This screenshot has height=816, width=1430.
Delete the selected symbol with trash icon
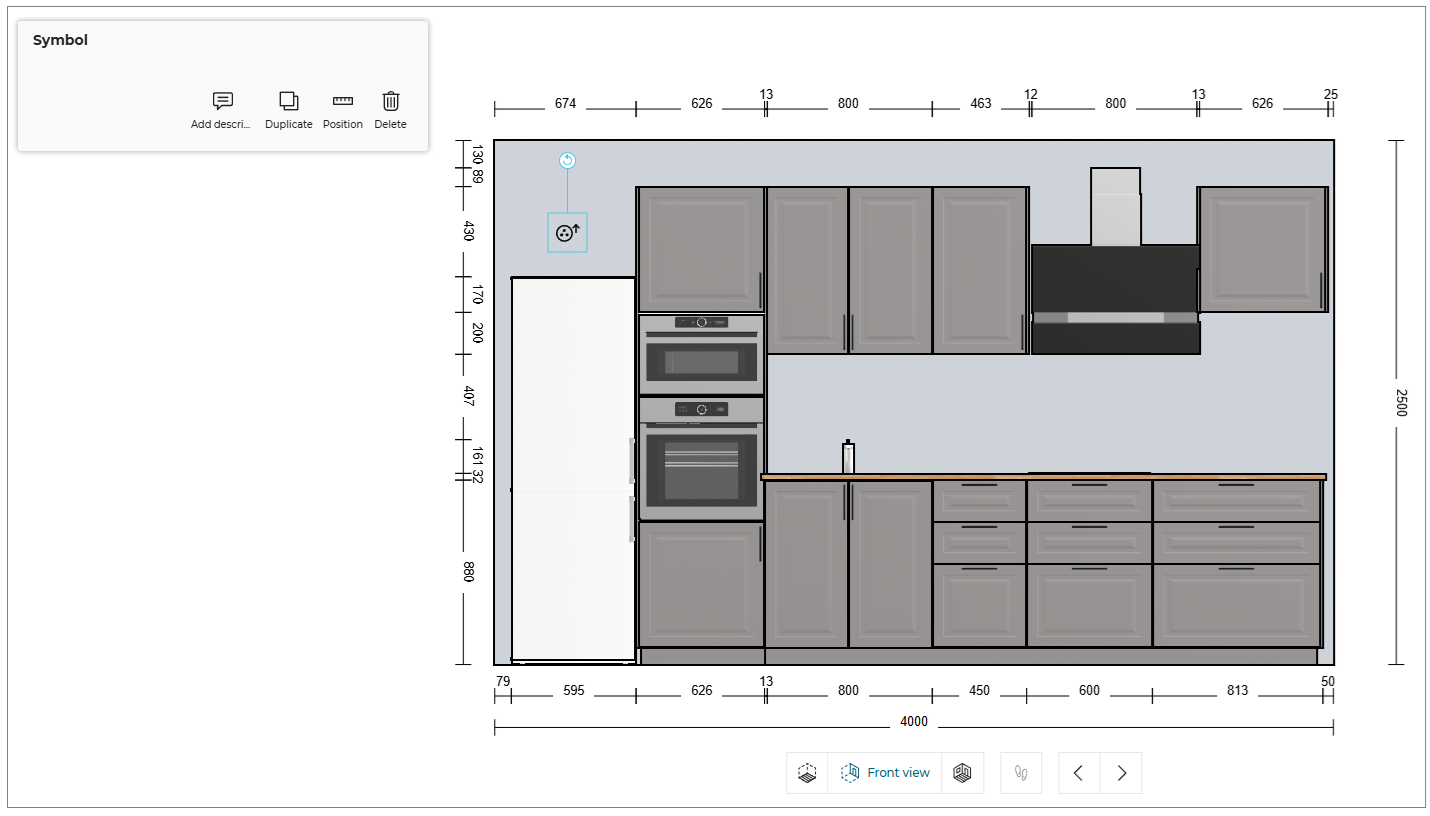[391, 101]
